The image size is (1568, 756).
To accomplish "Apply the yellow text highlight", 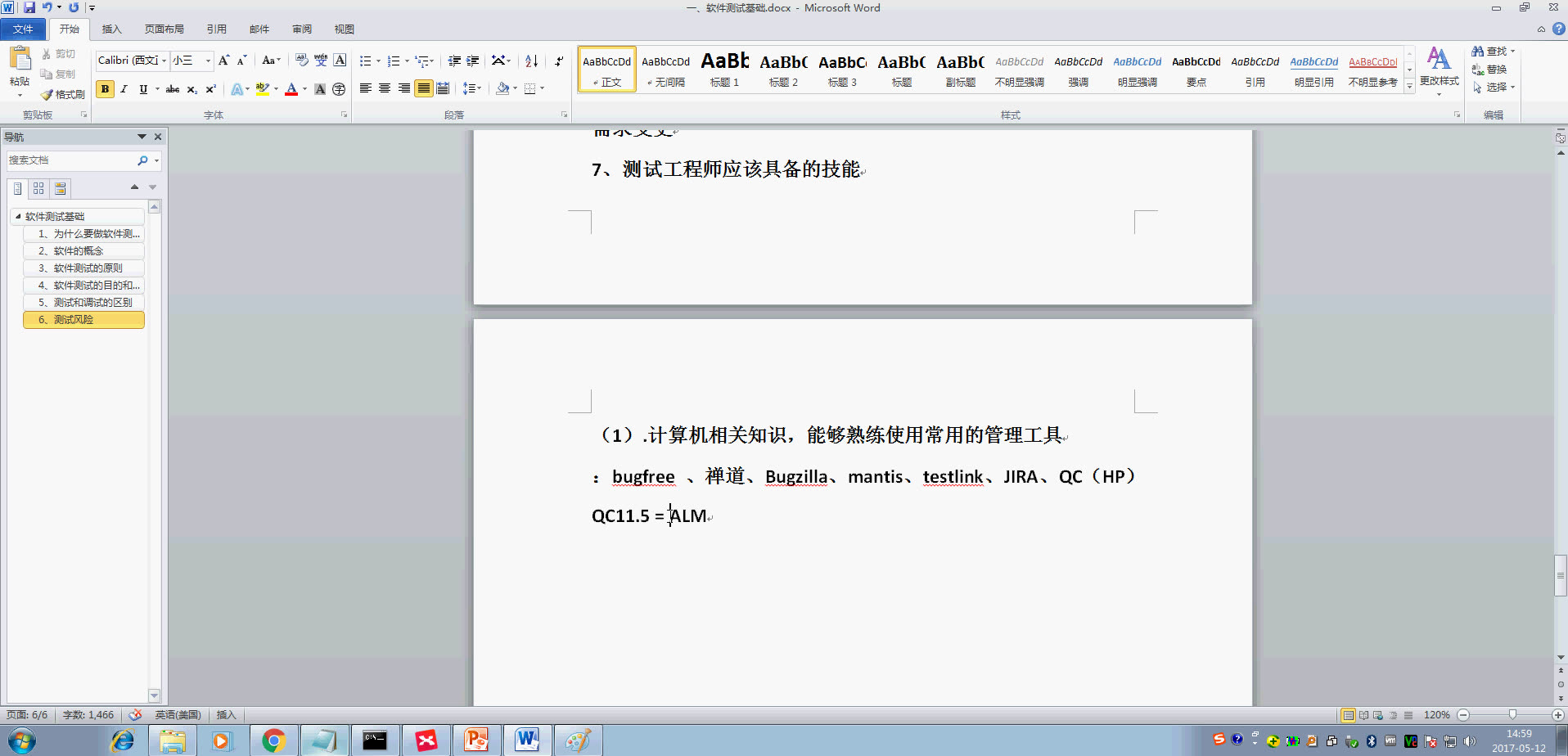I will coord(263,89).
